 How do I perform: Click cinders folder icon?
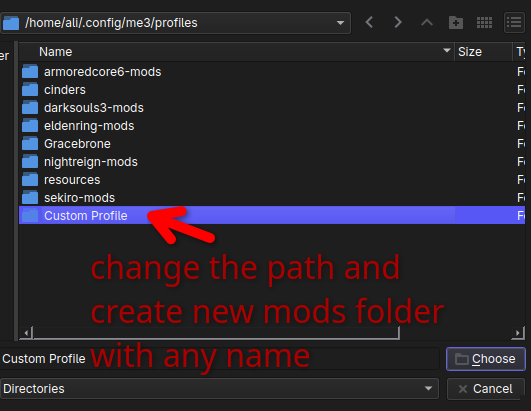point(30,90)
